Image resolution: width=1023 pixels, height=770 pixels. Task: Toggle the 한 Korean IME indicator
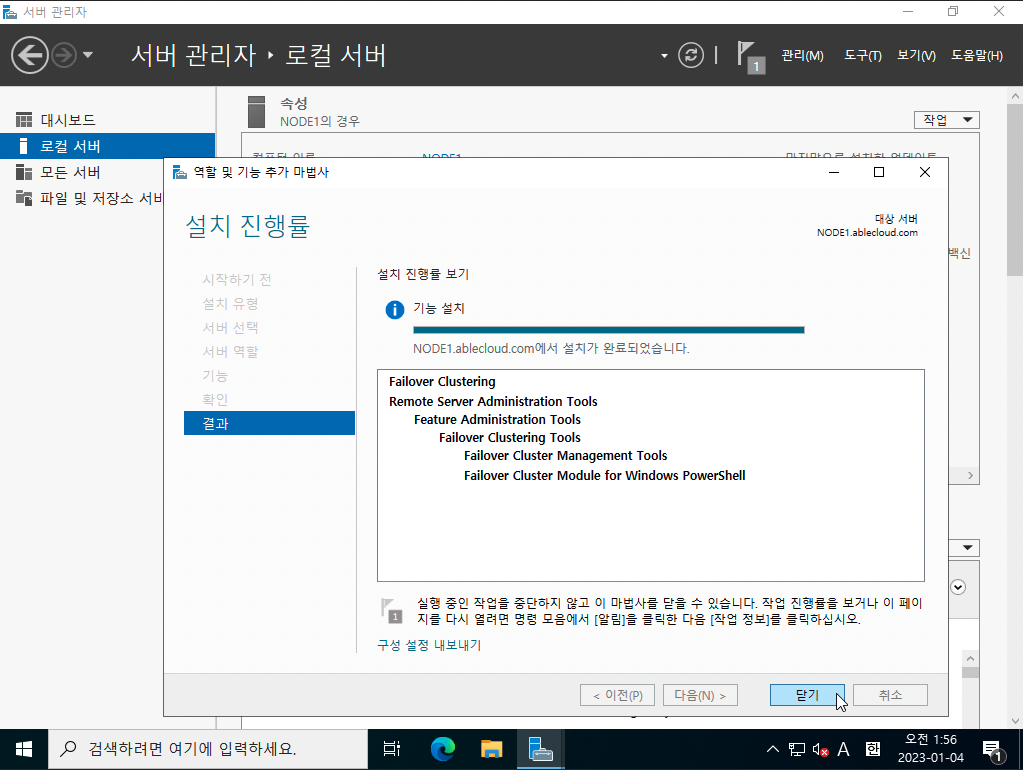(873, 749)
